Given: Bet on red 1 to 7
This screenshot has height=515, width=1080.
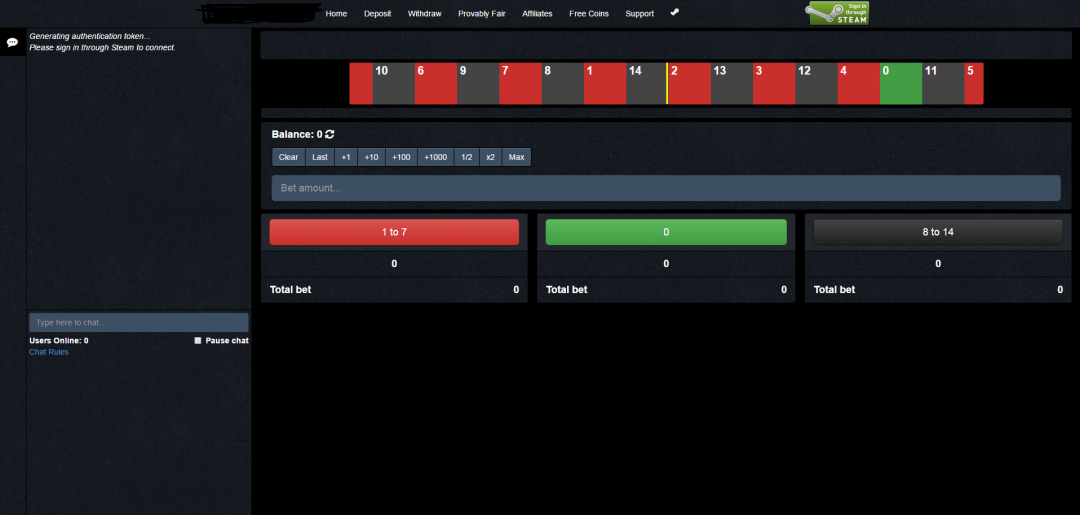Looking at the screenshot, I should [394, 232].
